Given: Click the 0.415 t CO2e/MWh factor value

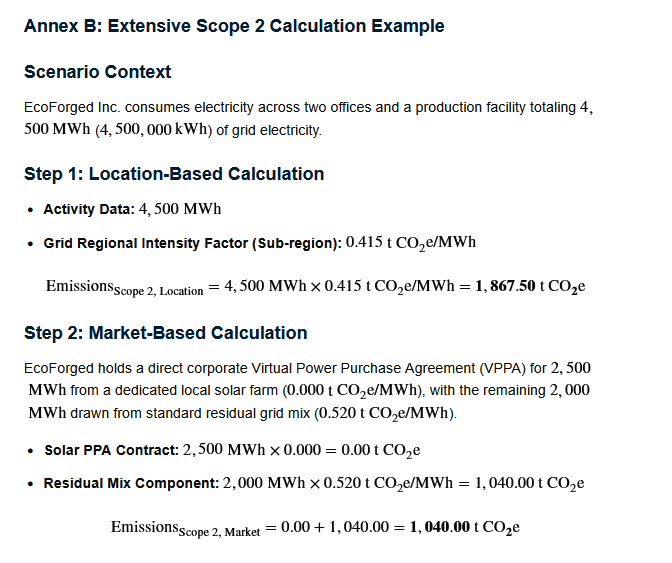Looking at the screenshot, I should pos(411,243).
